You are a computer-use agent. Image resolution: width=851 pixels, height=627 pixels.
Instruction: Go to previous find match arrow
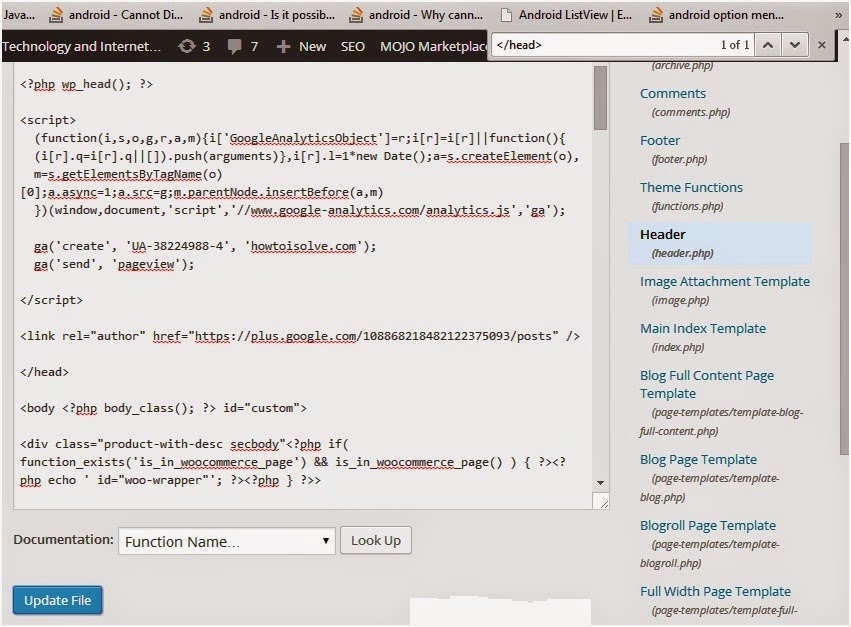[x=767, y=45]
